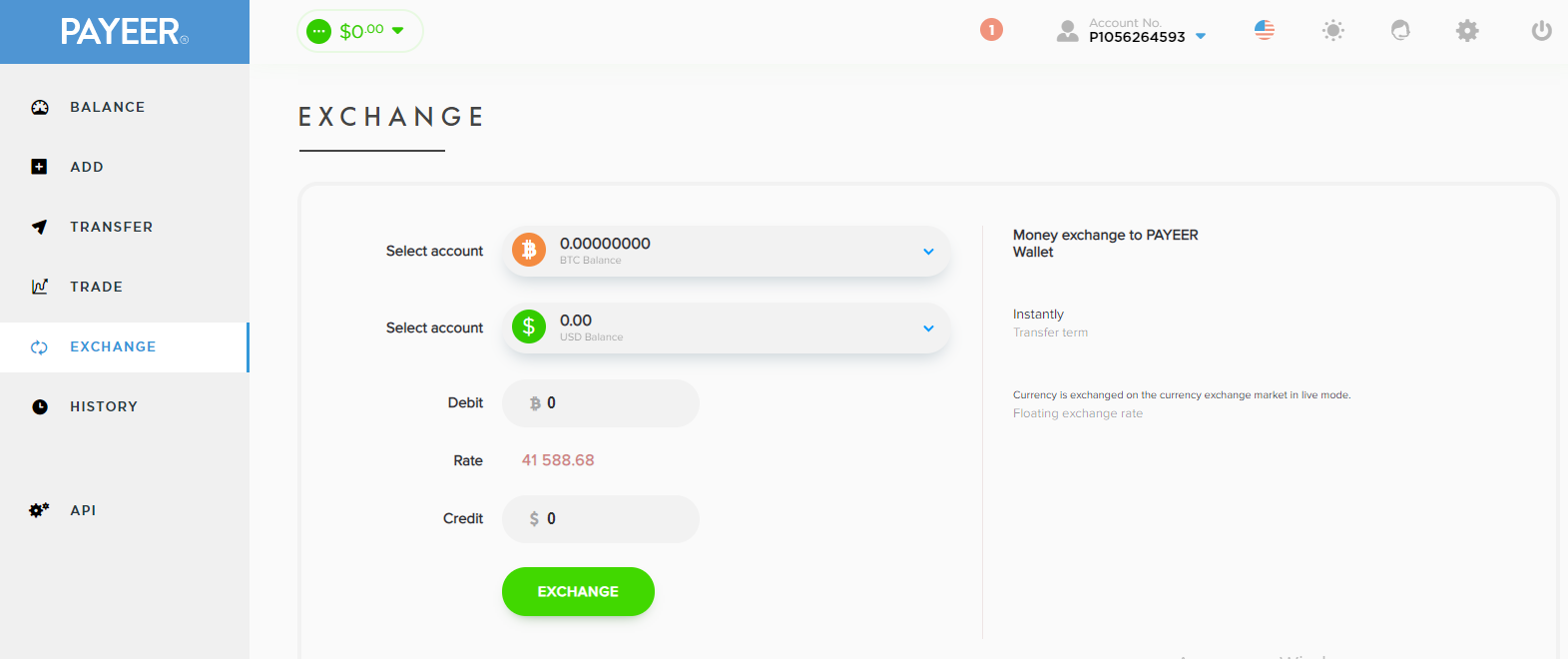
Task: Click the Rate label
Action: (x=468, y=461)
